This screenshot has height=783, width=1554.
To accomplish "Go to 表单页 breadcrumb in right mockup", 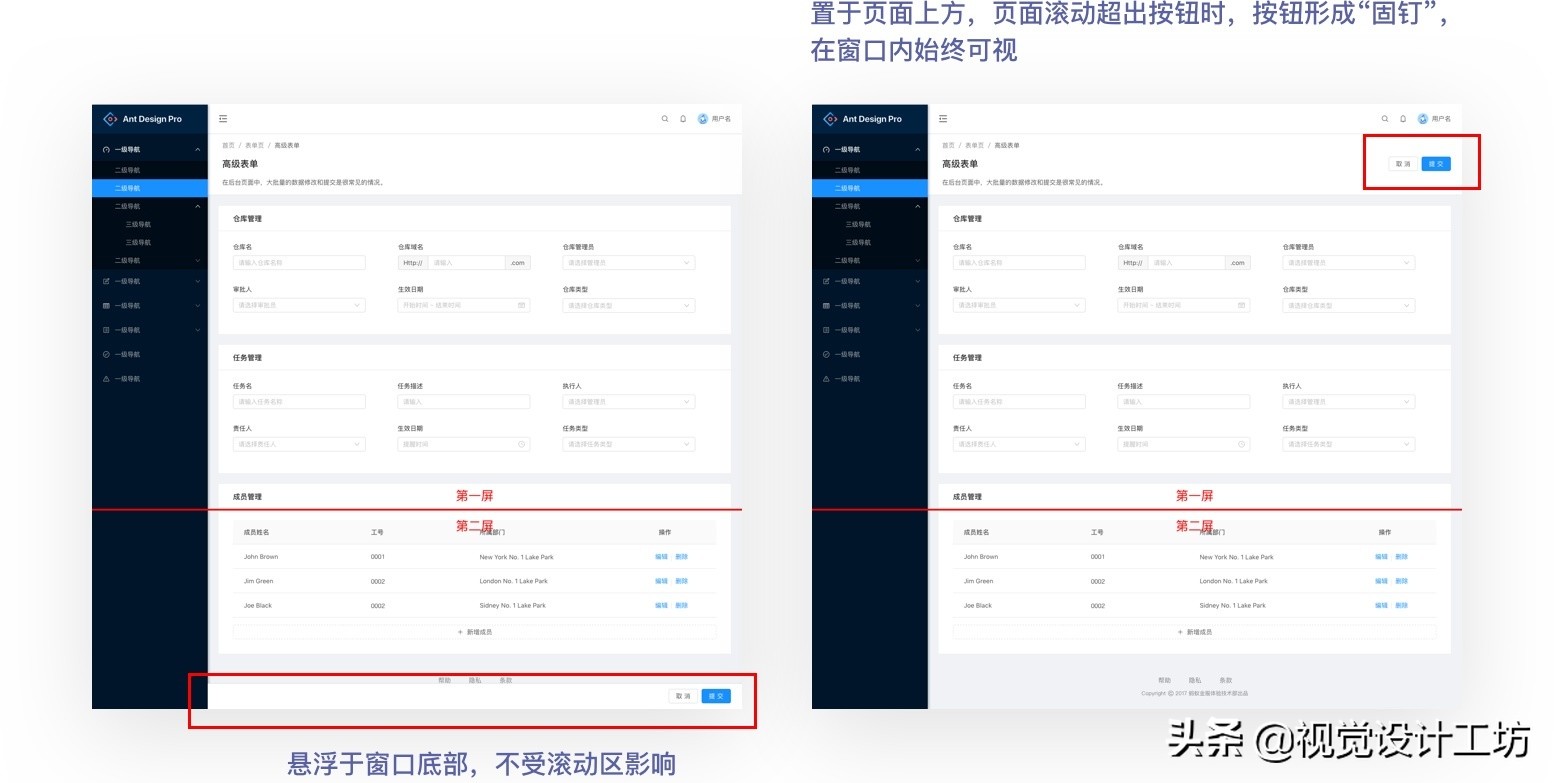I will pyautogui.click(x=974, y=146).
